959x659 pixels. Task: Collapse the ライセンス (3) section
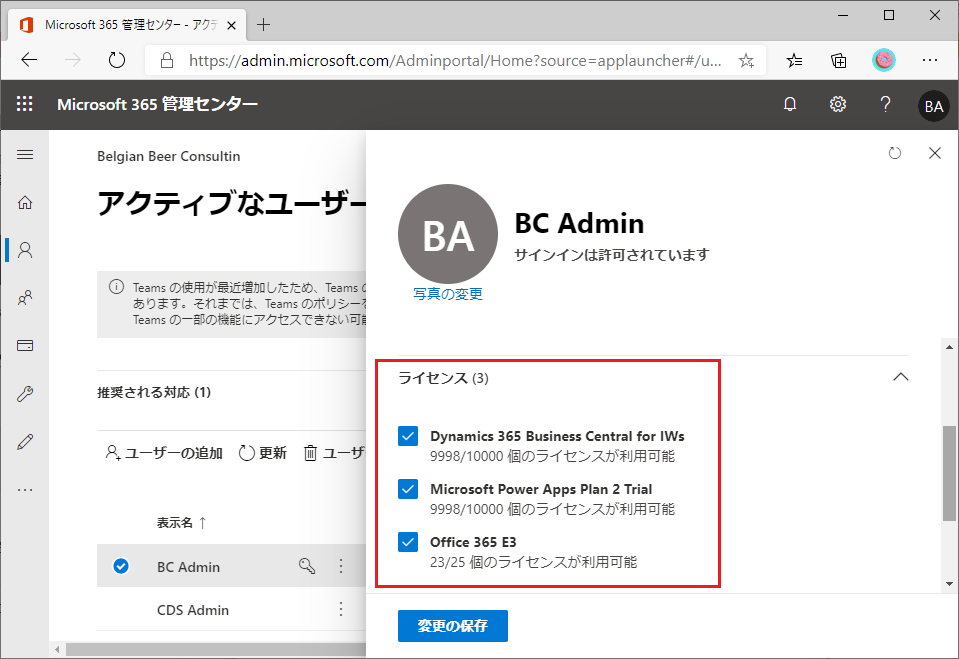pyautogui.click(x=900, y=377)
